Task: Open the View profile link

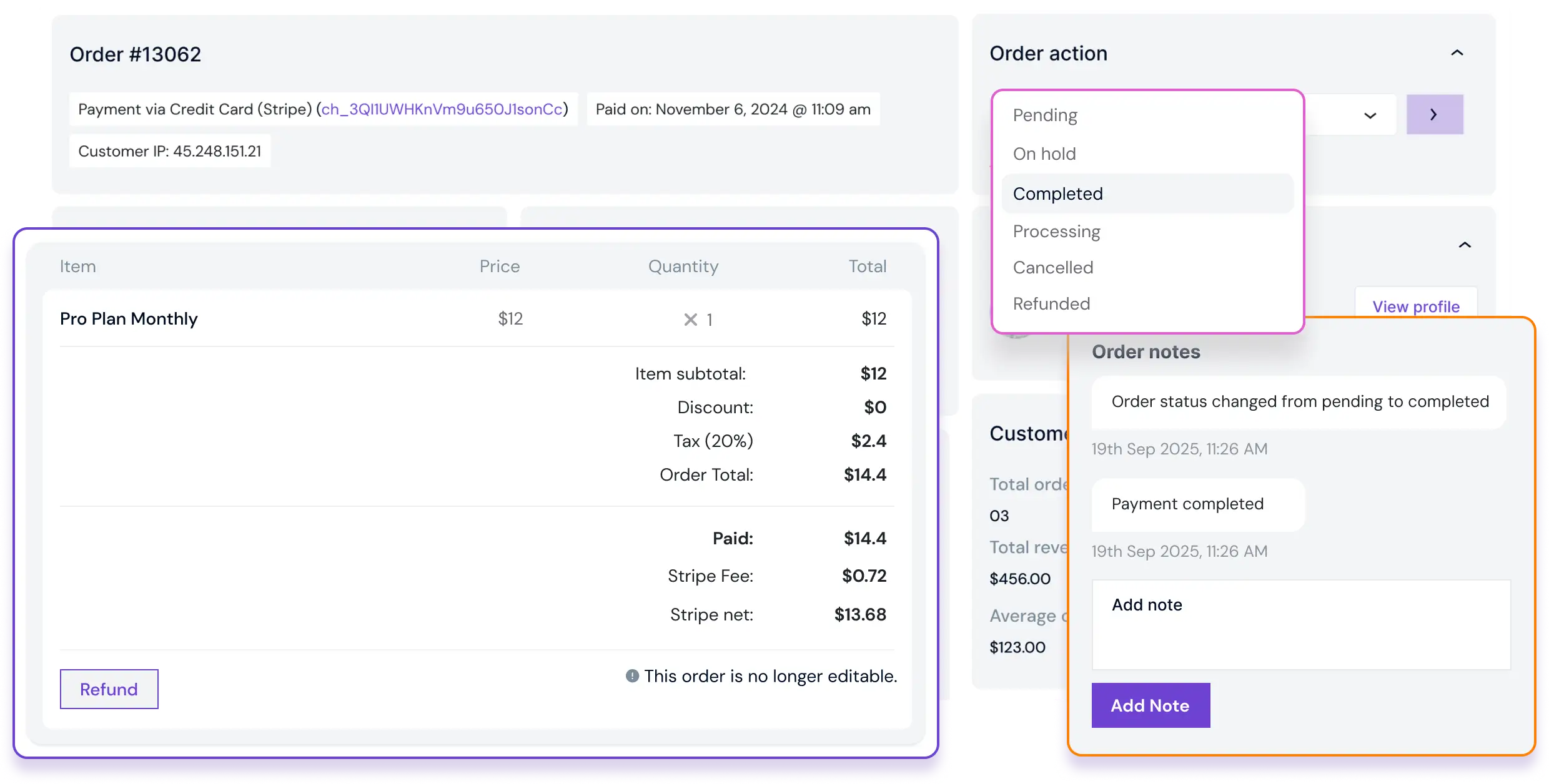Action: 1415,306
